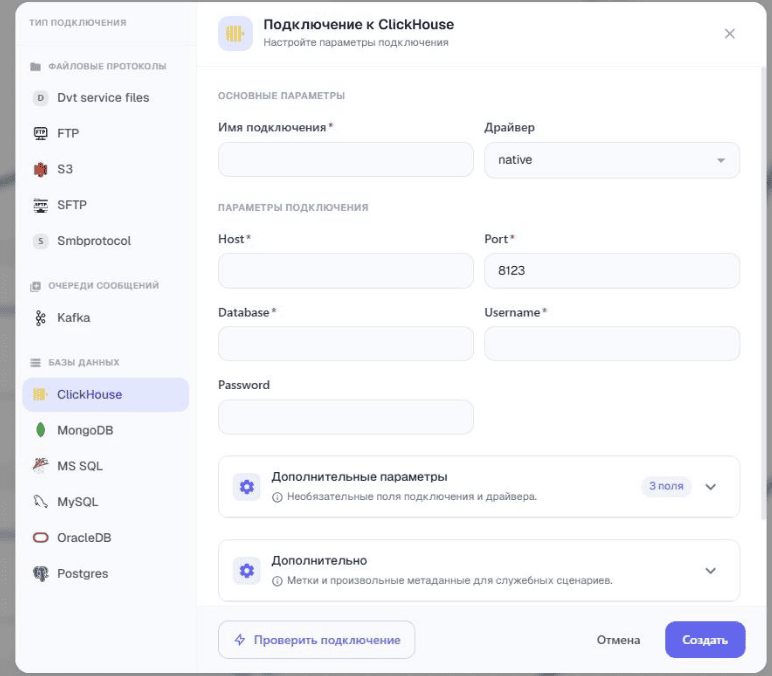Select MS SQL connection type
The height and width of the screenshot is (676, 772).
[x=105, y=466]
